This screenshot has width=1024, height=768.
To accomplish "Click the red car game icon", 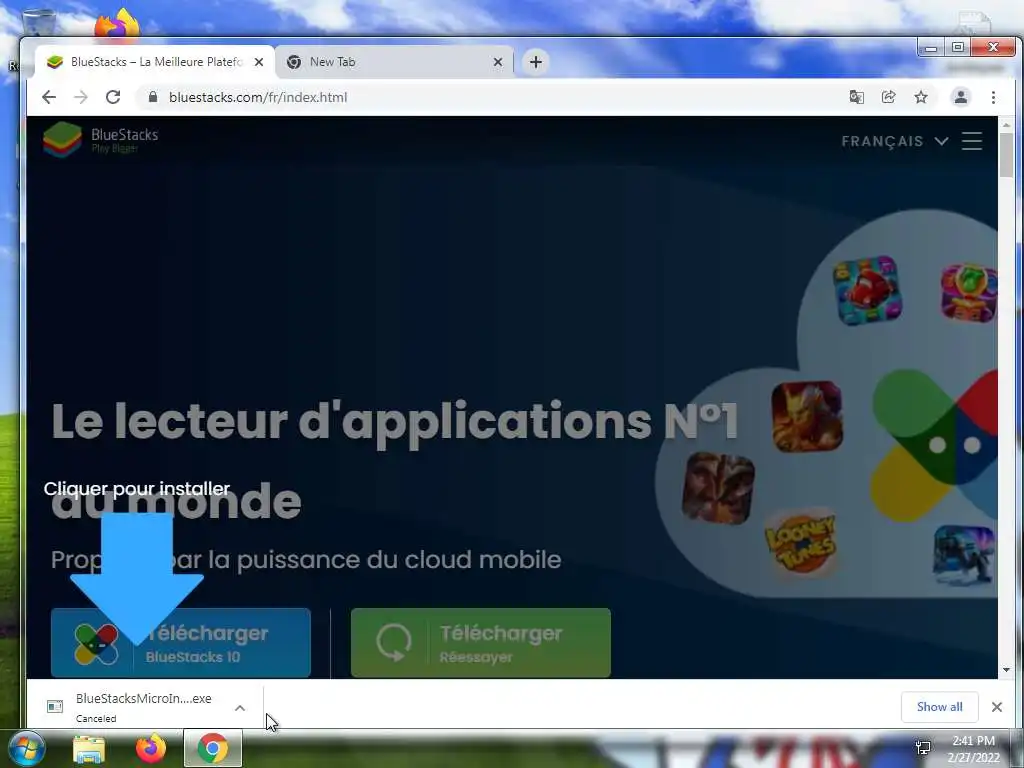I will [x=867, y=291].
